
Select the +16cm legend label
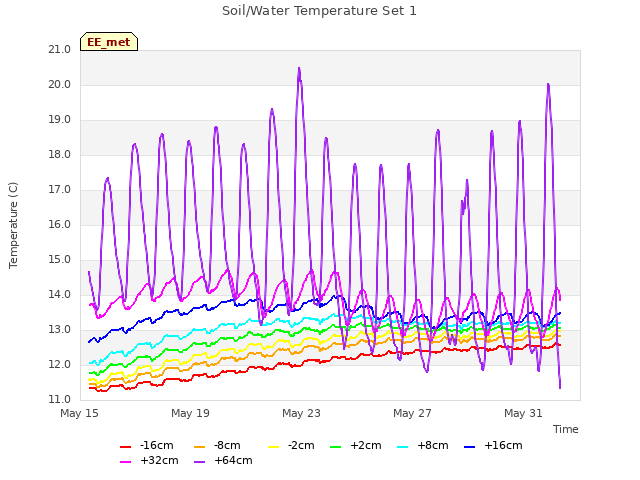503,445
